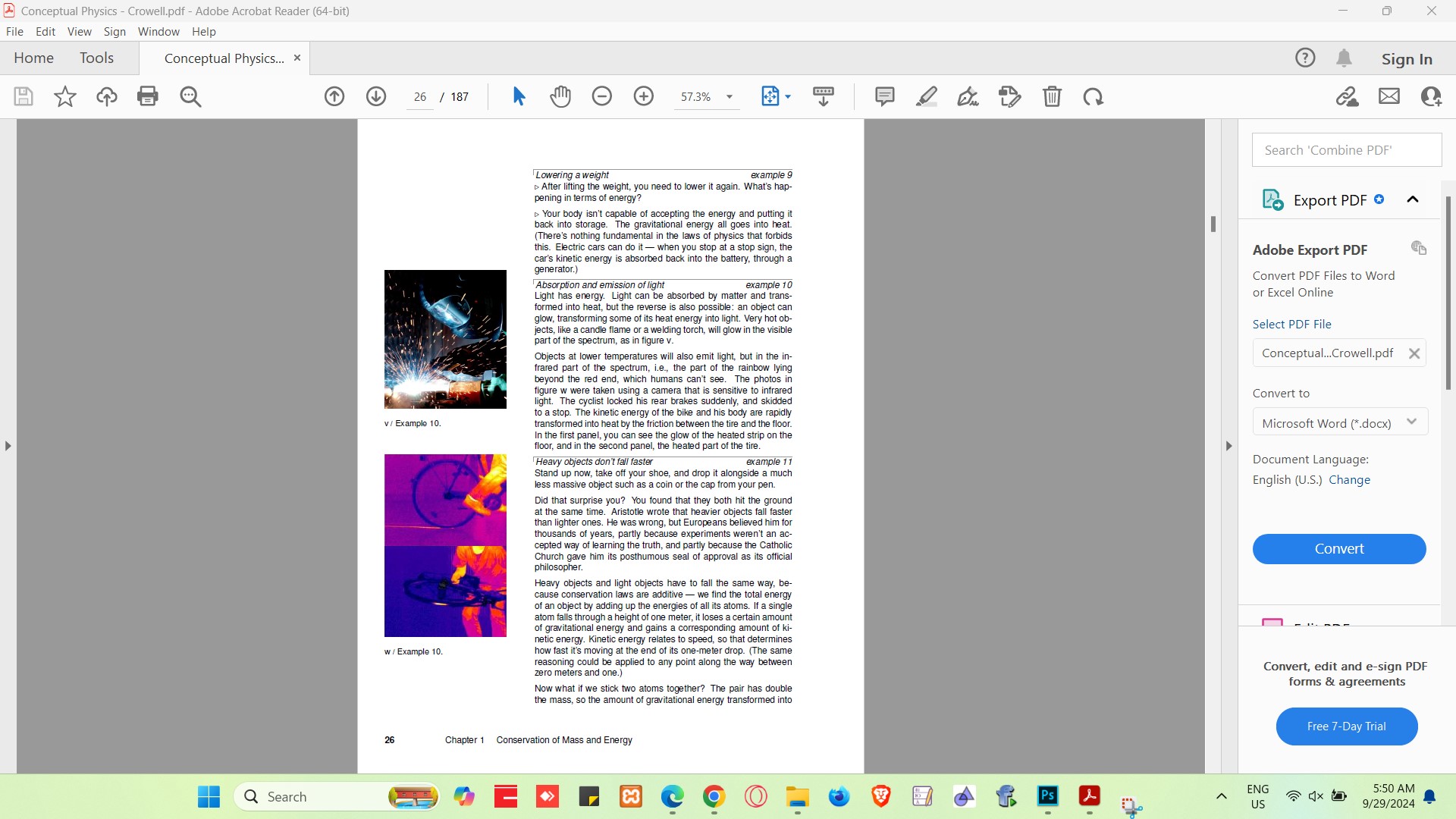Open the View menu

click(x=79, y=32)
